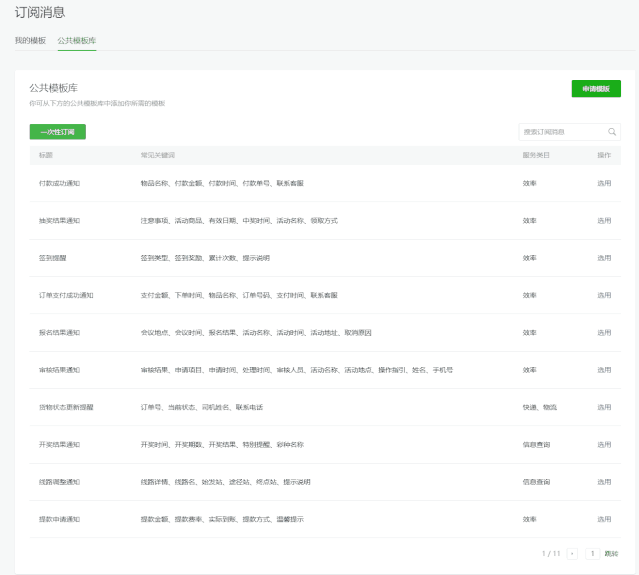Choose 选用 for 抽奖结果通知
This screenshot has width=639, height=575.
[604, 220]
